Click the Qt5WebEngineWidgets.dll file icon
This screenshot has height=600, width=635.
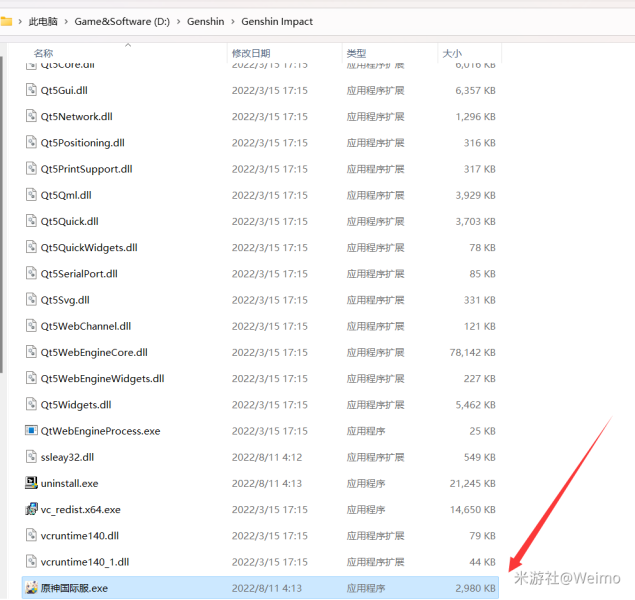pyautogui.click(x=31, y=378)
